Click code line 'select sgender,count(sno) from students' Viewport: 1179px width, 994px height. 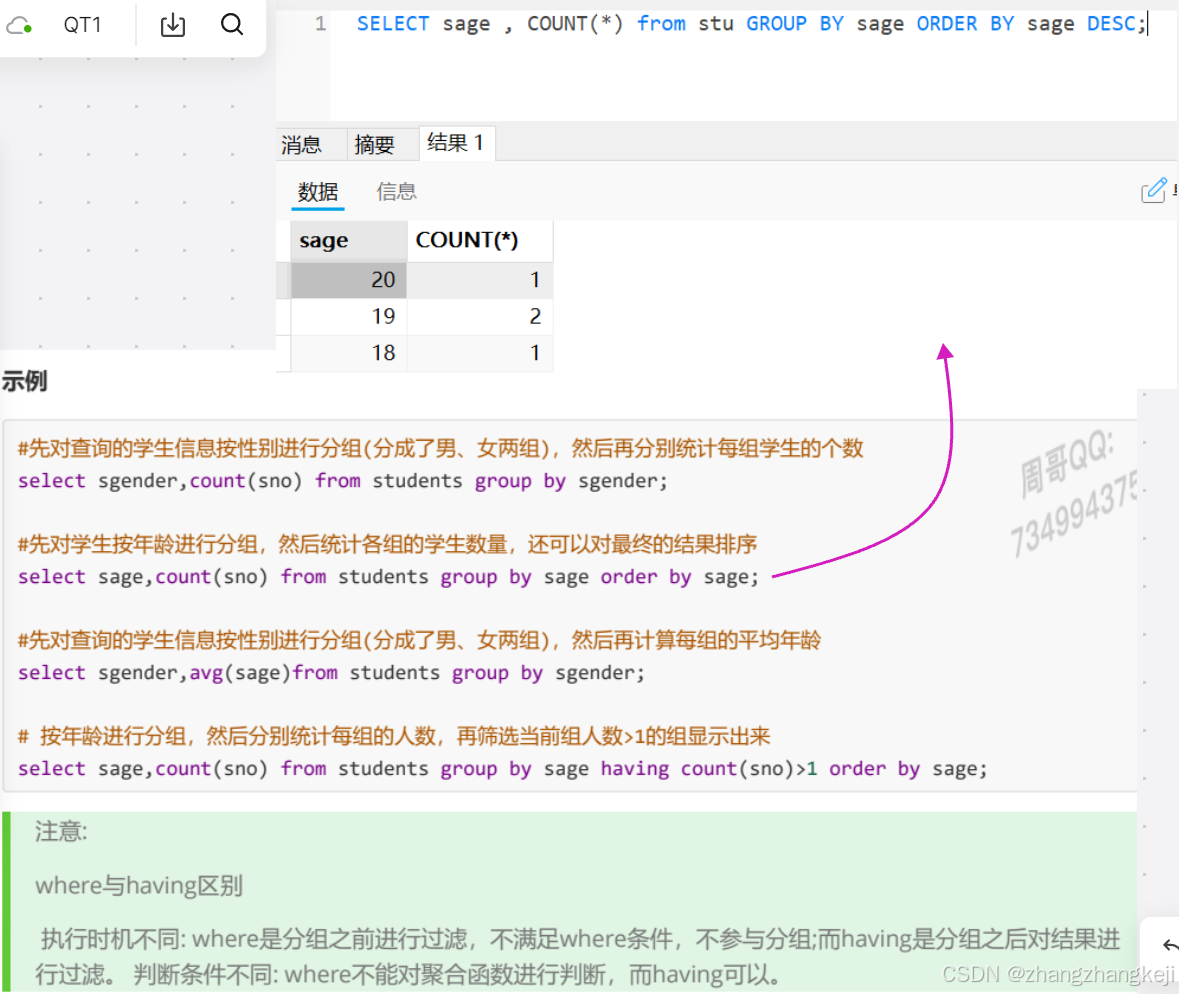click(x=342, y=481)
